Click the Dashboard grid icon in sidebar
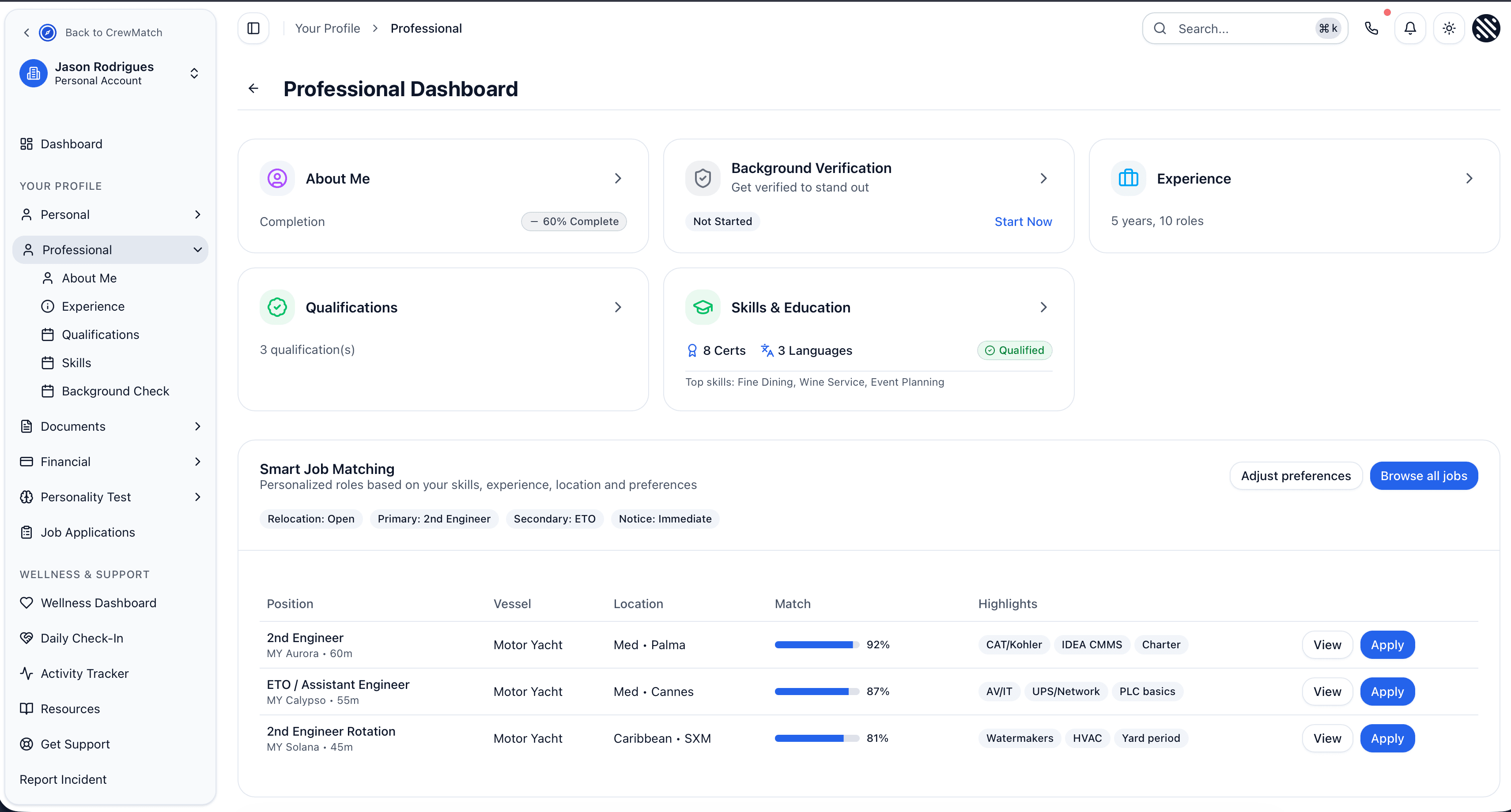Screen dimensions: 1511x812 [x=26, y=144]
